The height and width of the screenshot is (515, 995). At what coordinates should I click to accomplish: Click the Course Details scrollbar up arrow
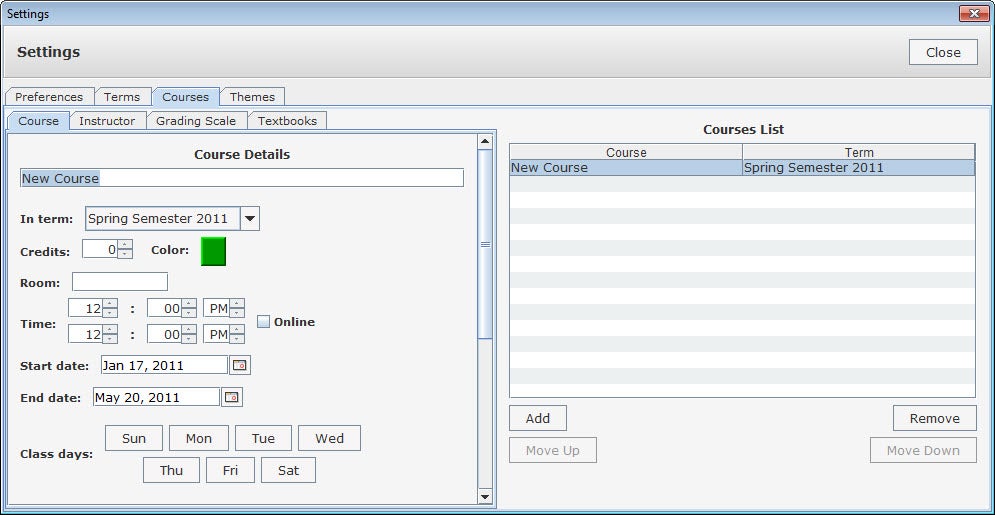tap(485, 142)
